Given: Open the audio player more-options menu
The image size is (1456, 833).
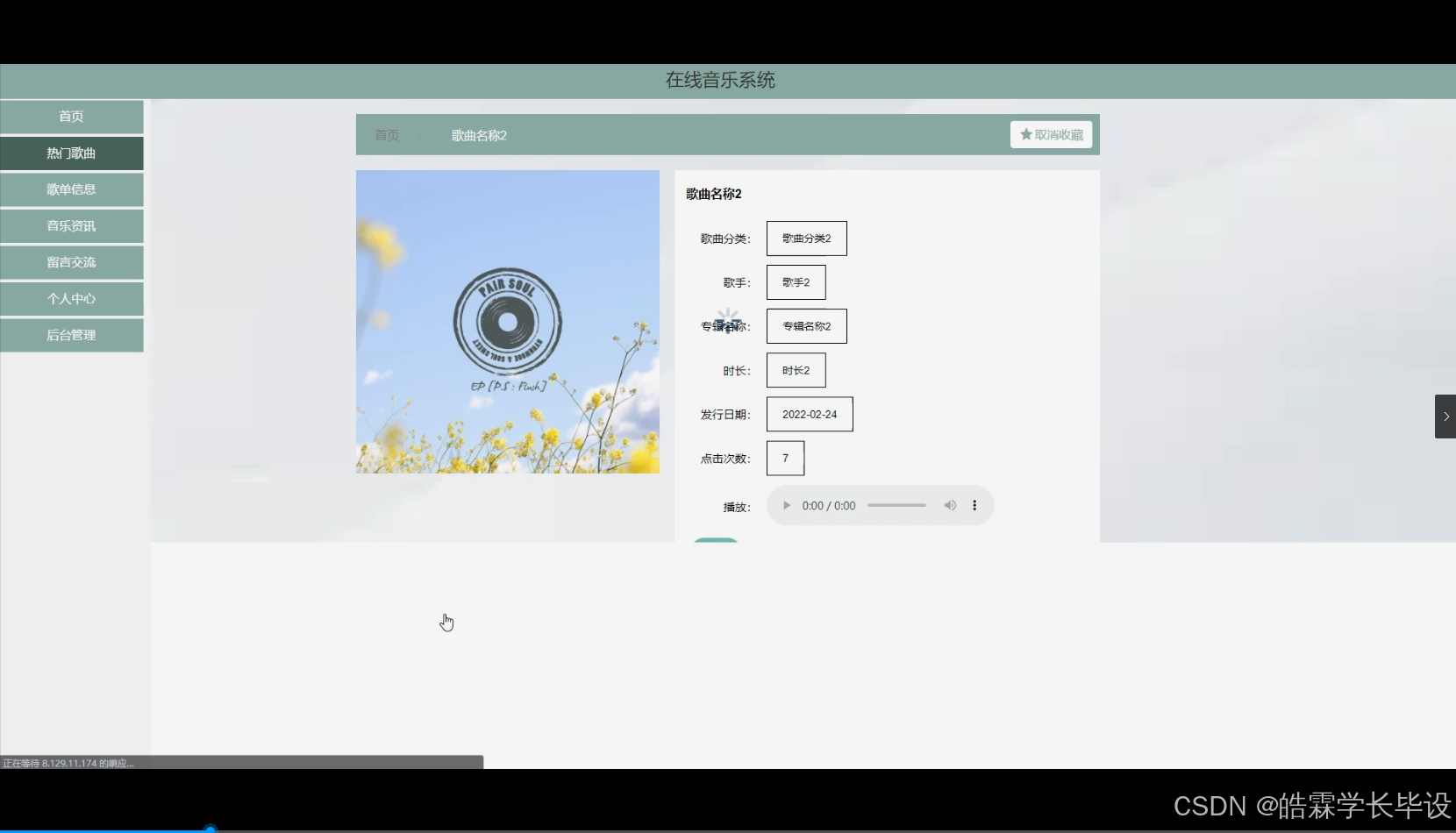Looking at the screenshot, I should [974, 506].
